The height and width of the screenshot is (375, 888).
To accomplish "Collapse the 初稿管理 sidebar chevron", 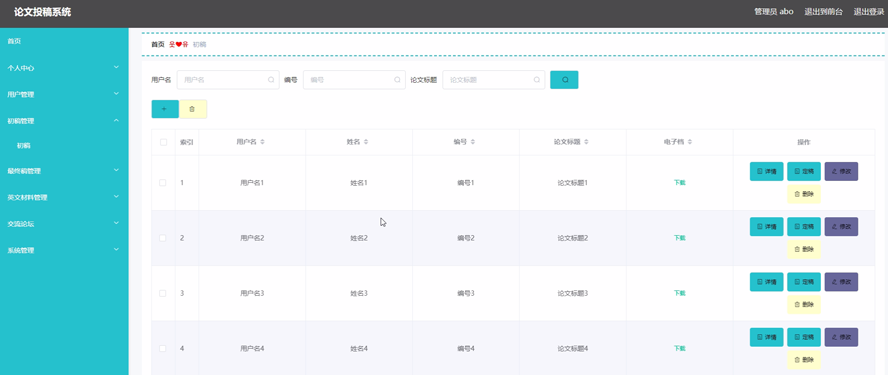I will [116, 120].
